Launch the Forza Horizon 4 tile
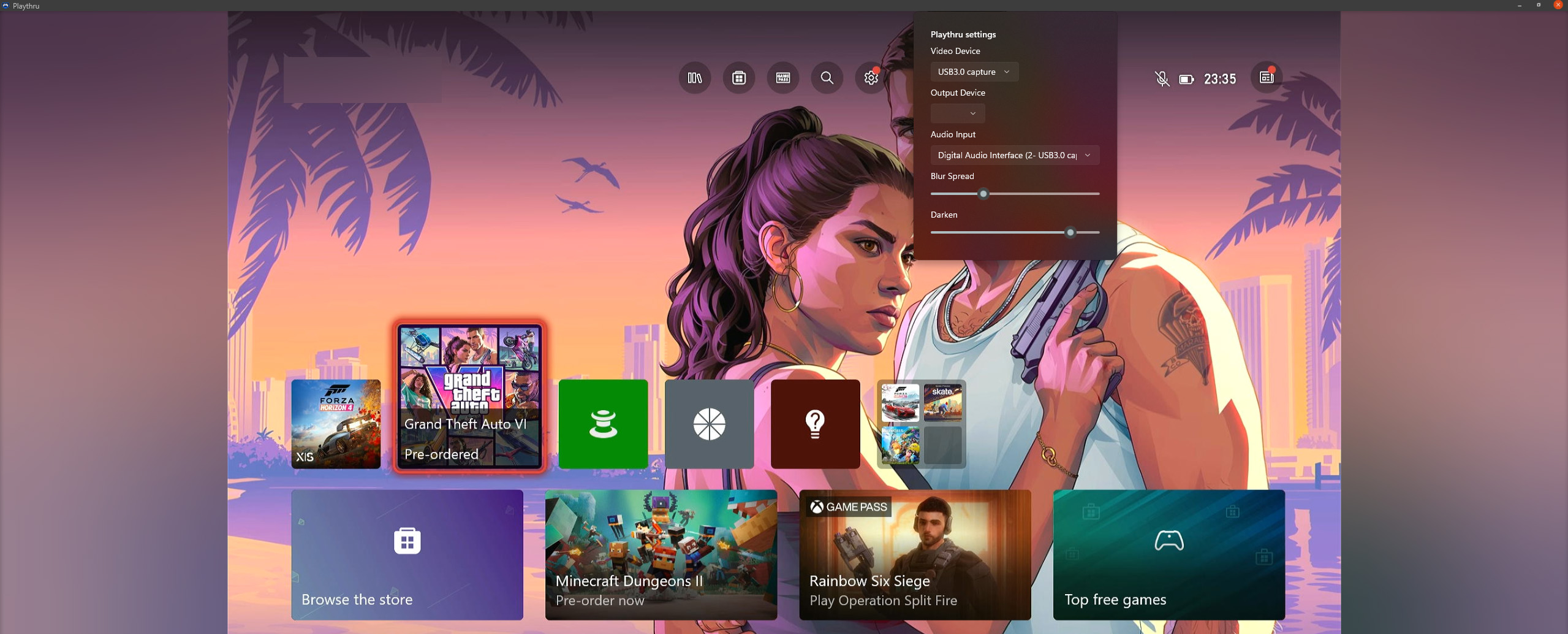Image resolution: width=1568 pixels, height=634 pixels. [x=336, y=424]
